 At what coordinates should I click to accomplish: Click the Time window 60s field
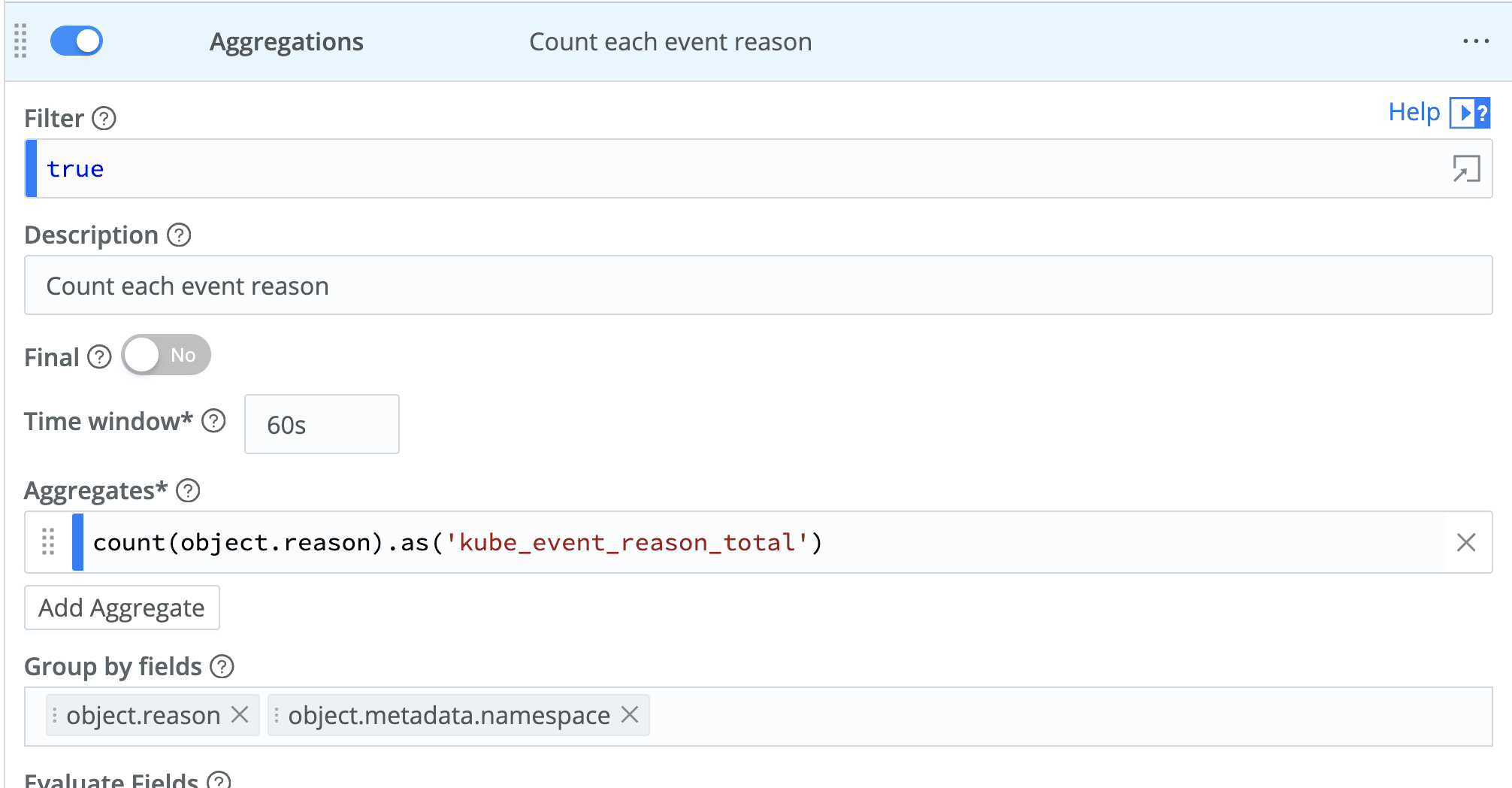[322, 425]
